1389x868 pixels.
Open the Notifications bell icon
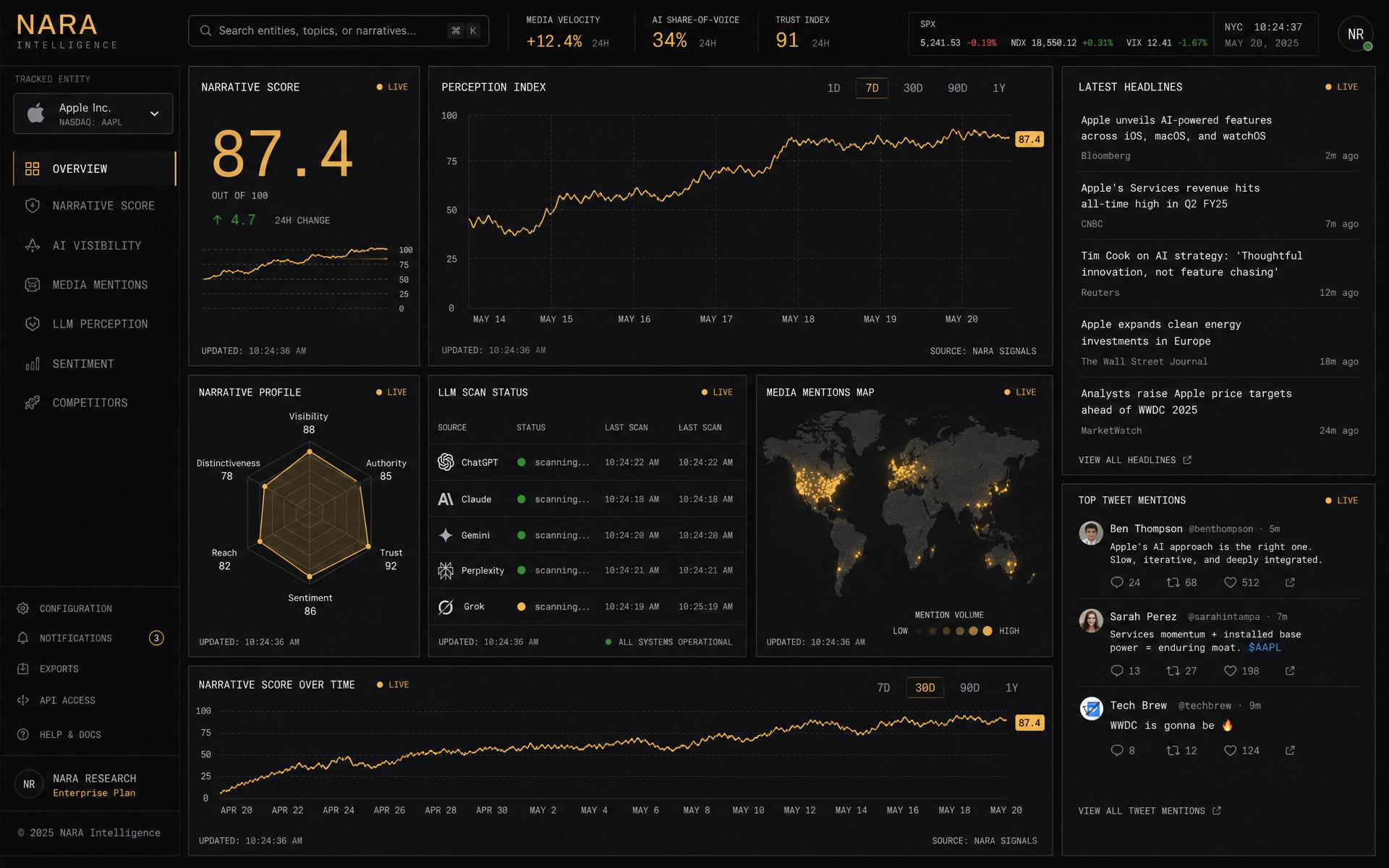pyautogui.click(x=23, y=638)
